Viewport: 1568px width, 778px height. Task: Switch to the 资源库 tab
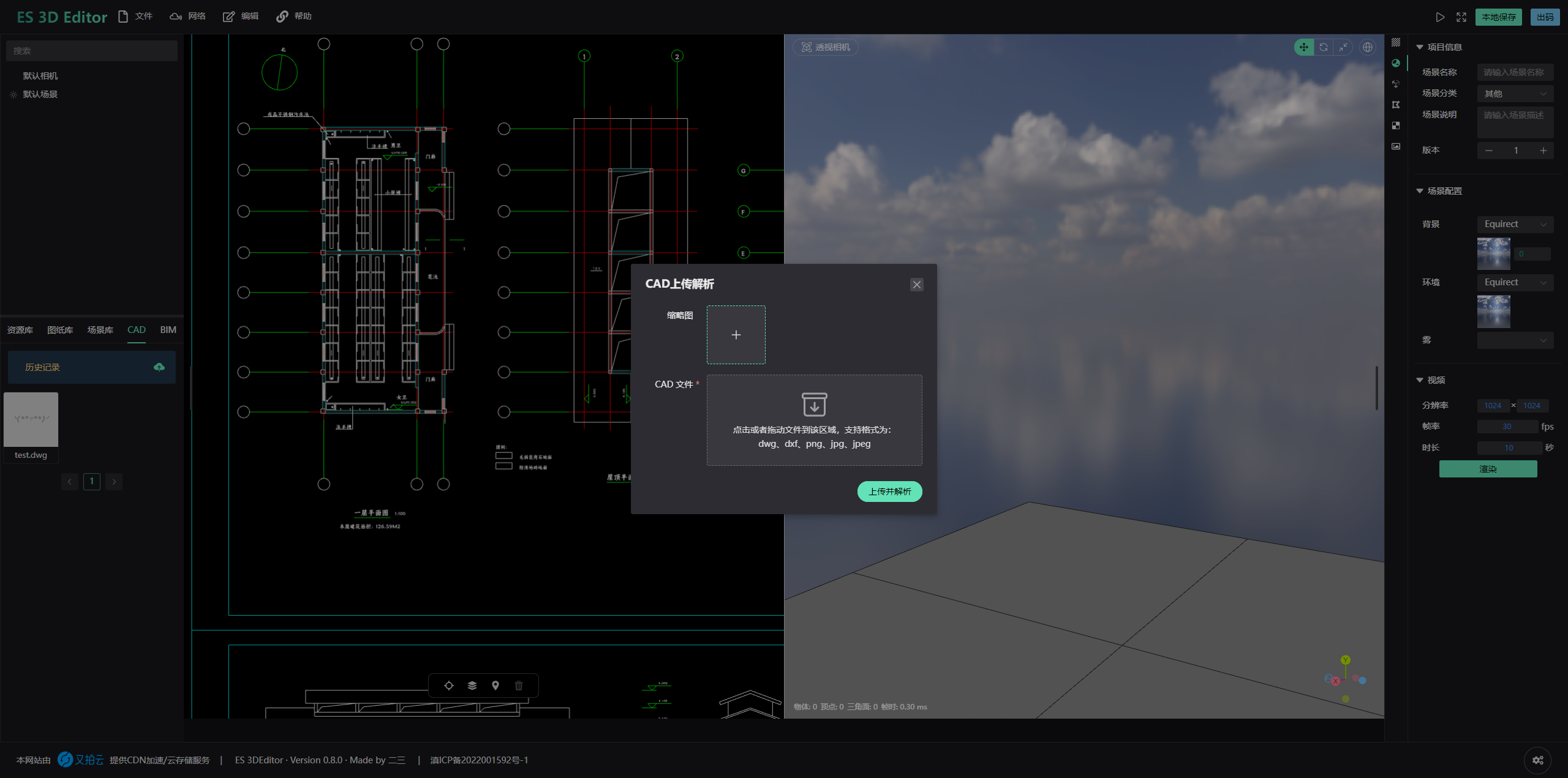coord(20,330)
